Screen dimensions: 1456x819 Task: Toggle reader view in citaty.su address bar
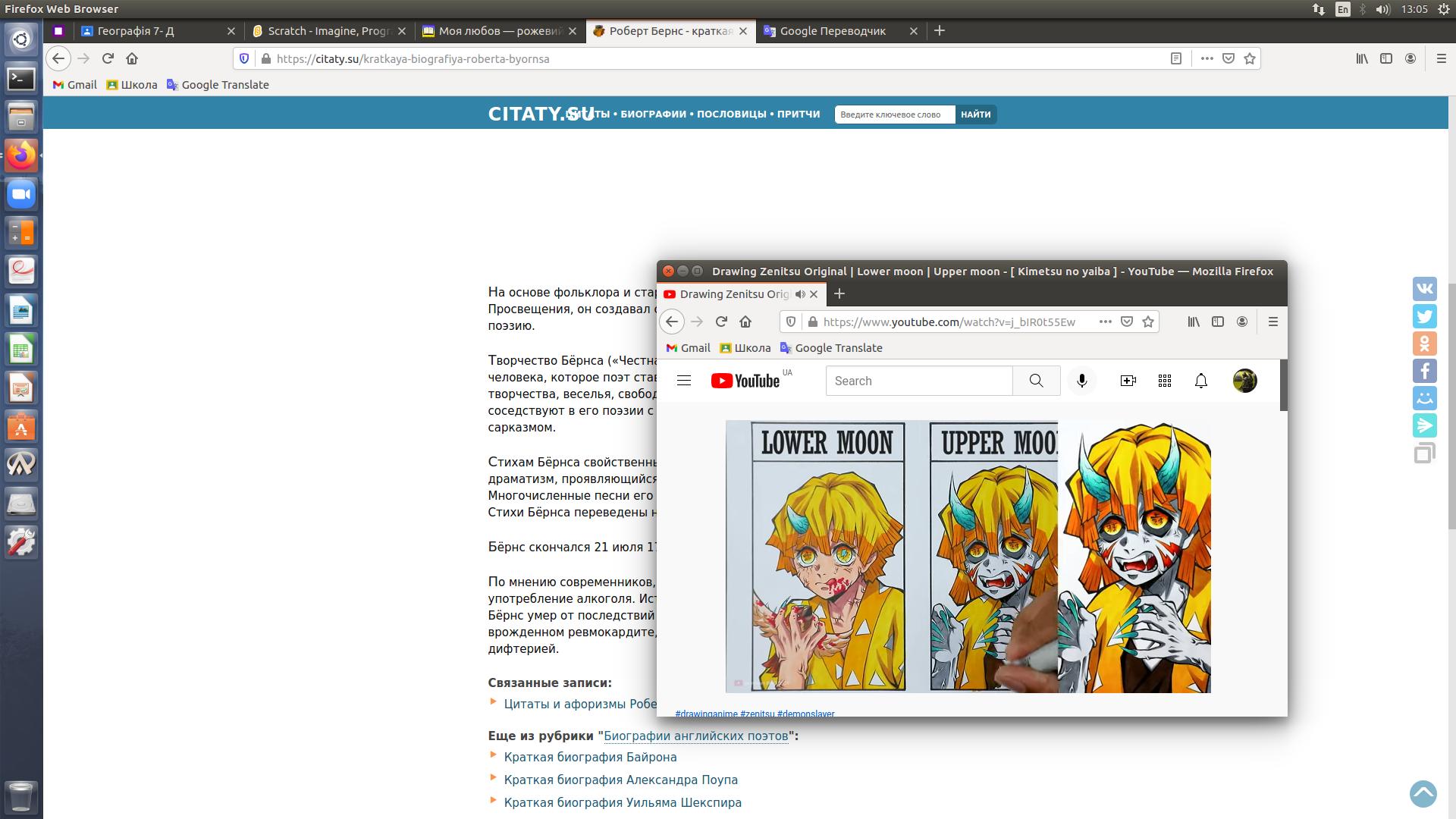tap(1176, 58)
